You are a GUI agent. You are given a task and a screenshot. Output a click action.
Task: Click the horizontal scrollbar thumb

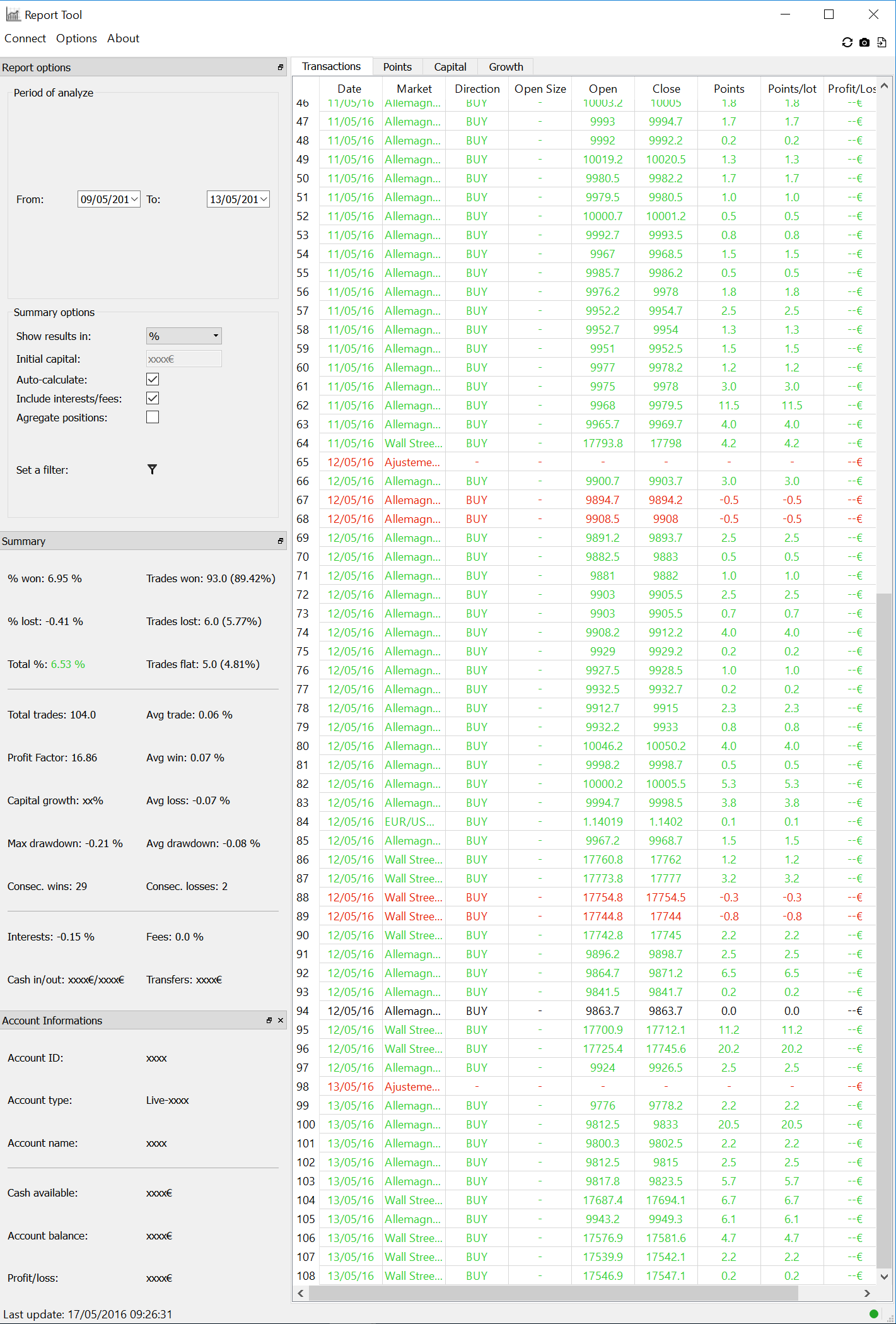click(554, 1293)
